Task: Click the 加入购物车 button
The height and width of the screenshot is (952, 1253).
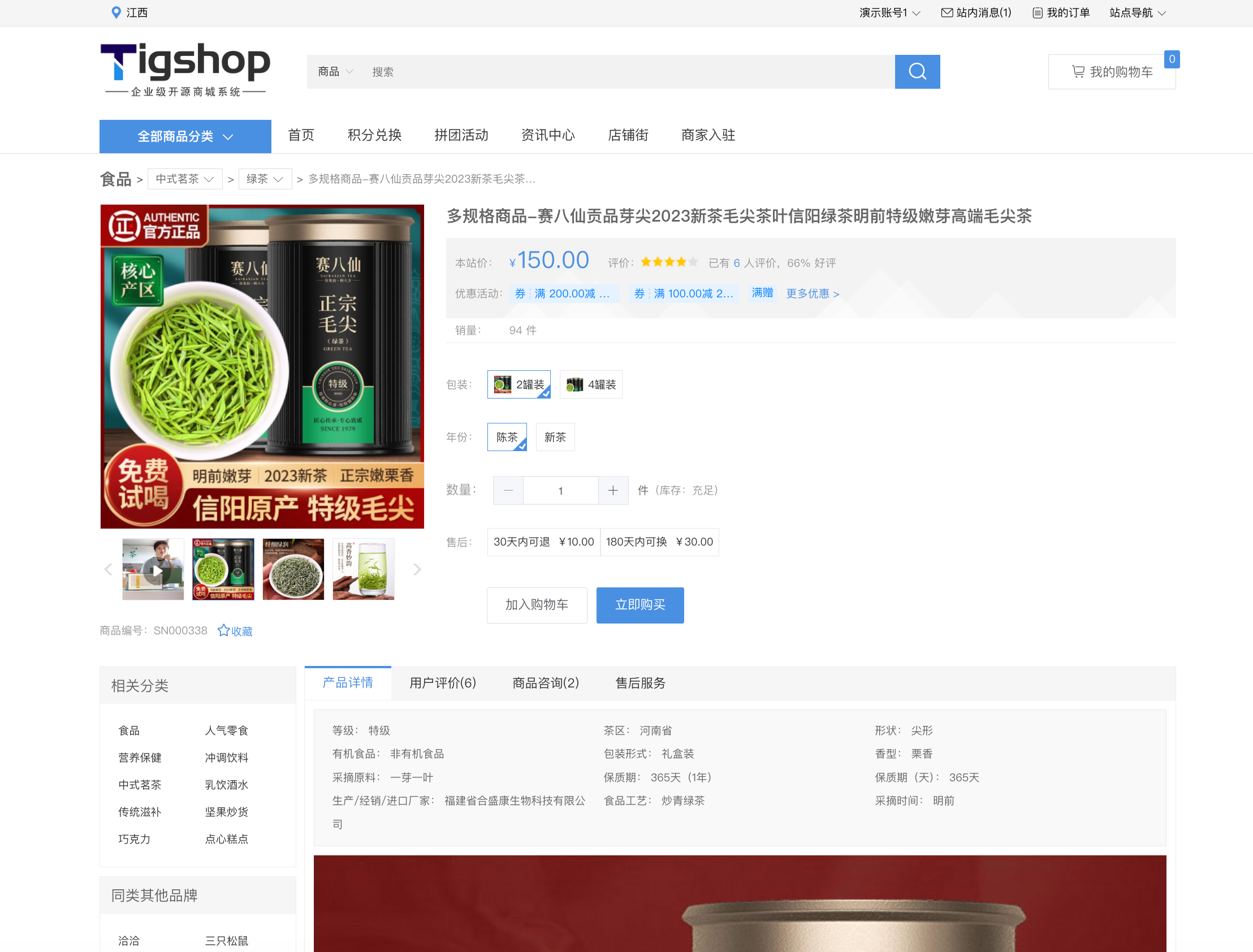Action: [x=537, y=605]
